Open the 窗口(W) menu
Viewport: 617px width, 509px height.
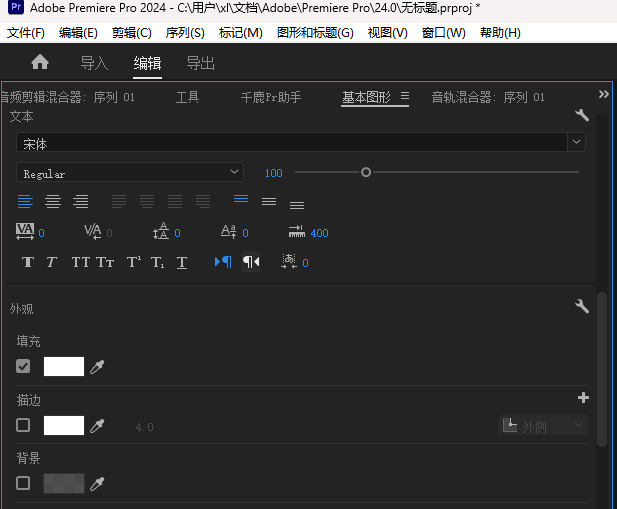click(x=443, y=33)
